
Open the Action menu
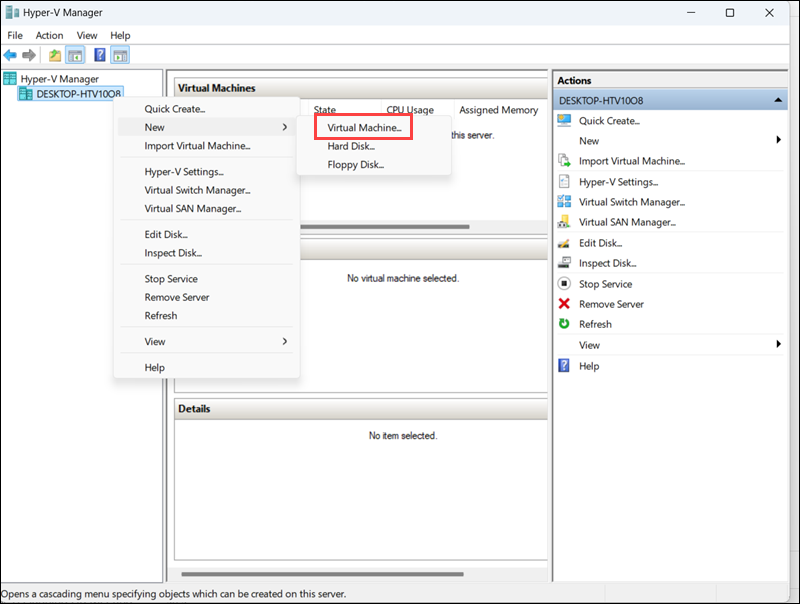(49, 35)
